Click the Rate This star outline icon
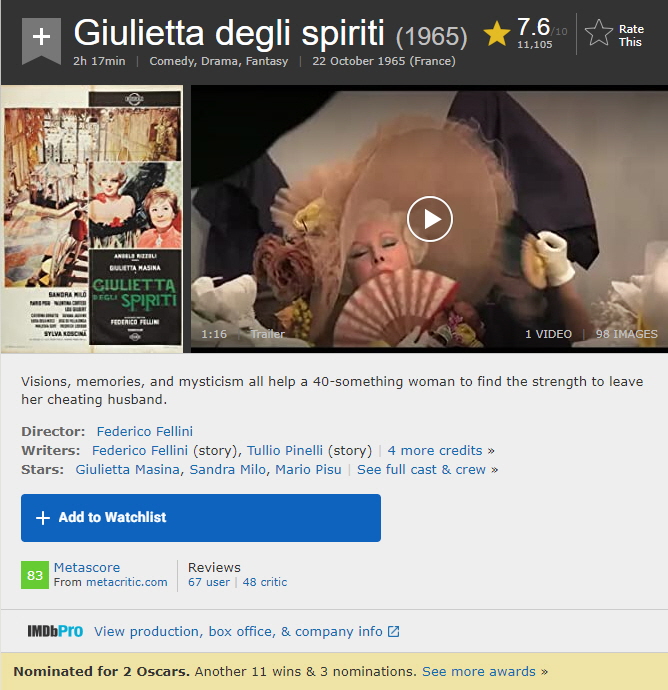Viewport: 668px width, 690px height. tap(598, 33)
